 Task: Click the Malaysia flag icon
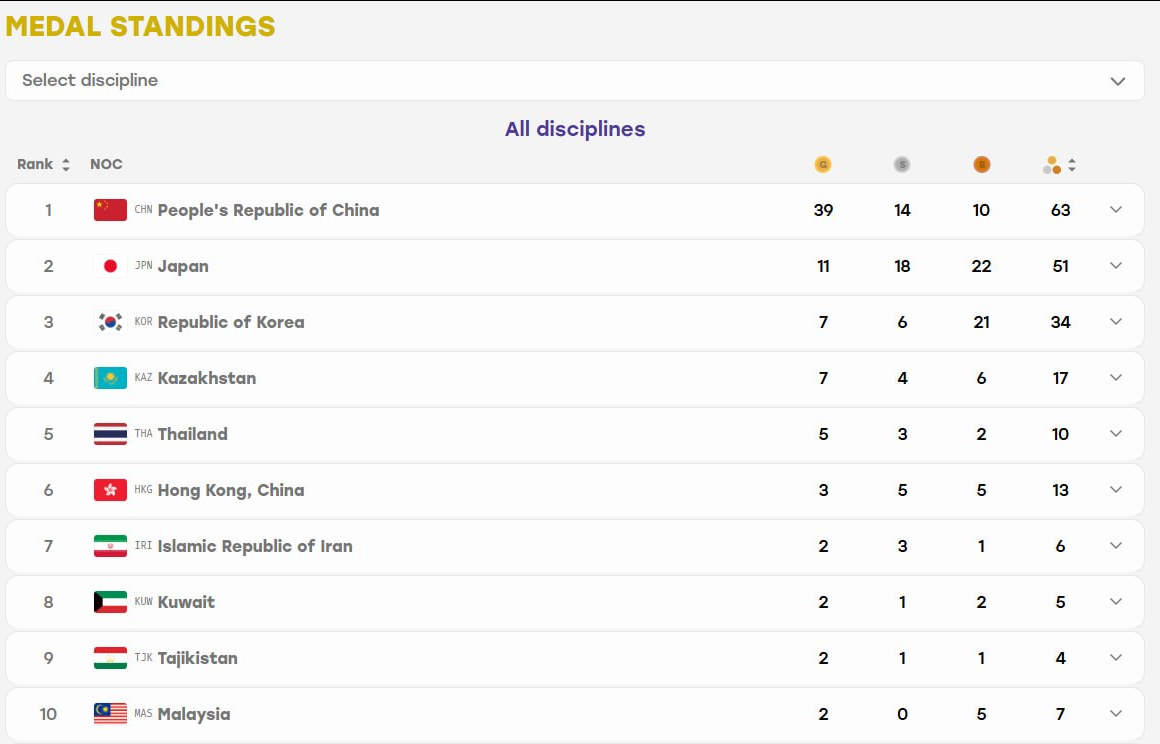pyautogui.click(x=110, y=714)
